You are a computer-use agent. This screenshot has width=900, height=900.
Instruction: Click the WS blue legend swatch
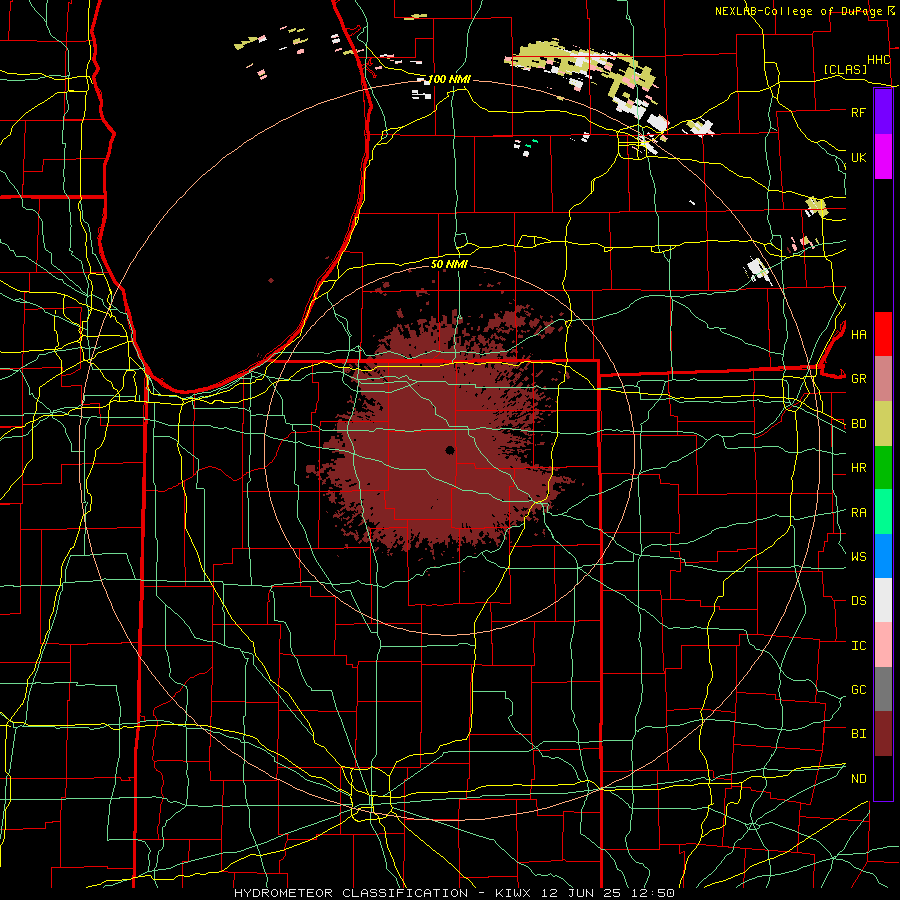pyautogui.click(x=883, y=556)
